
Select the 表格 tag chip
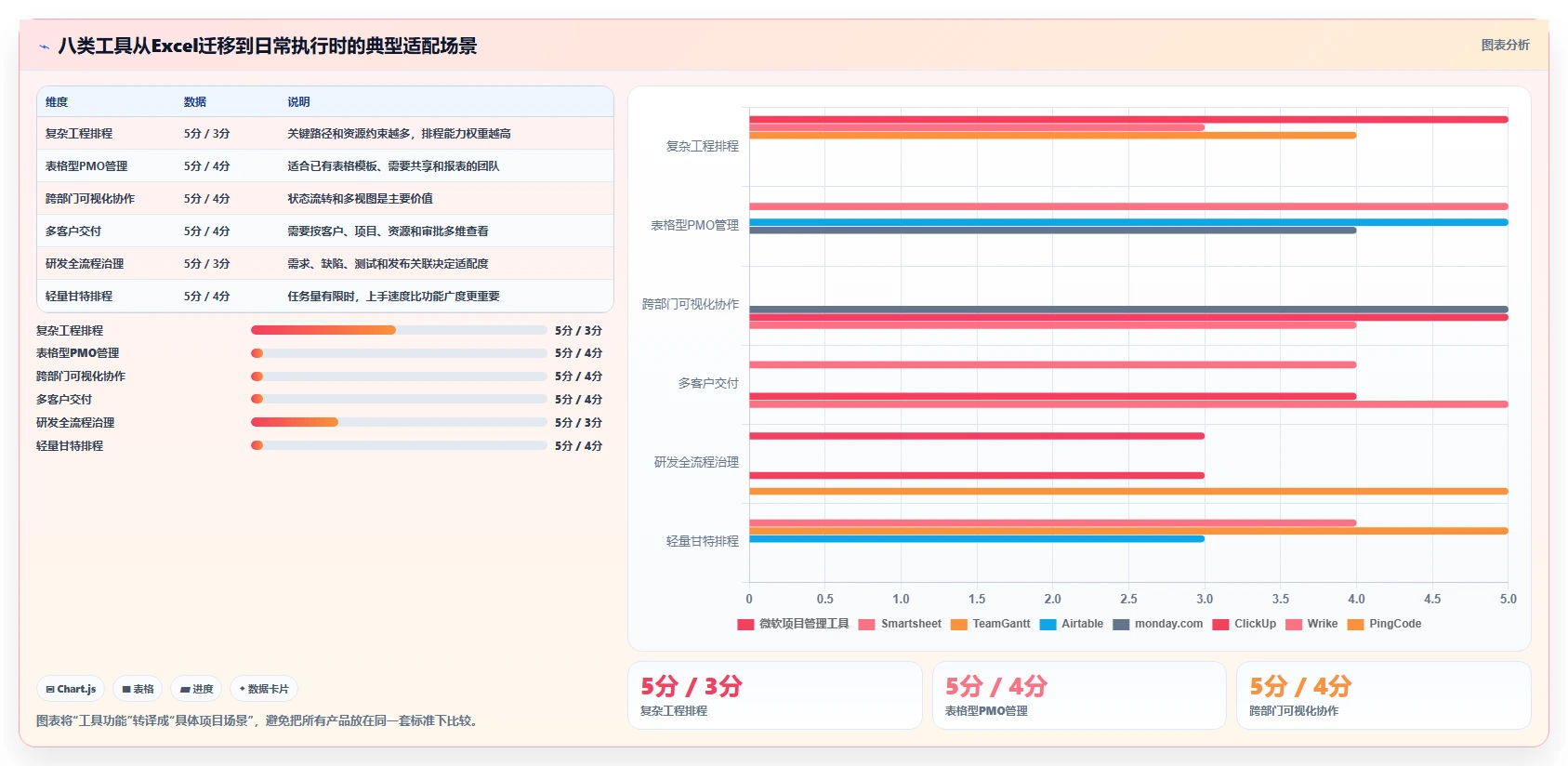[x=138, y=689]
